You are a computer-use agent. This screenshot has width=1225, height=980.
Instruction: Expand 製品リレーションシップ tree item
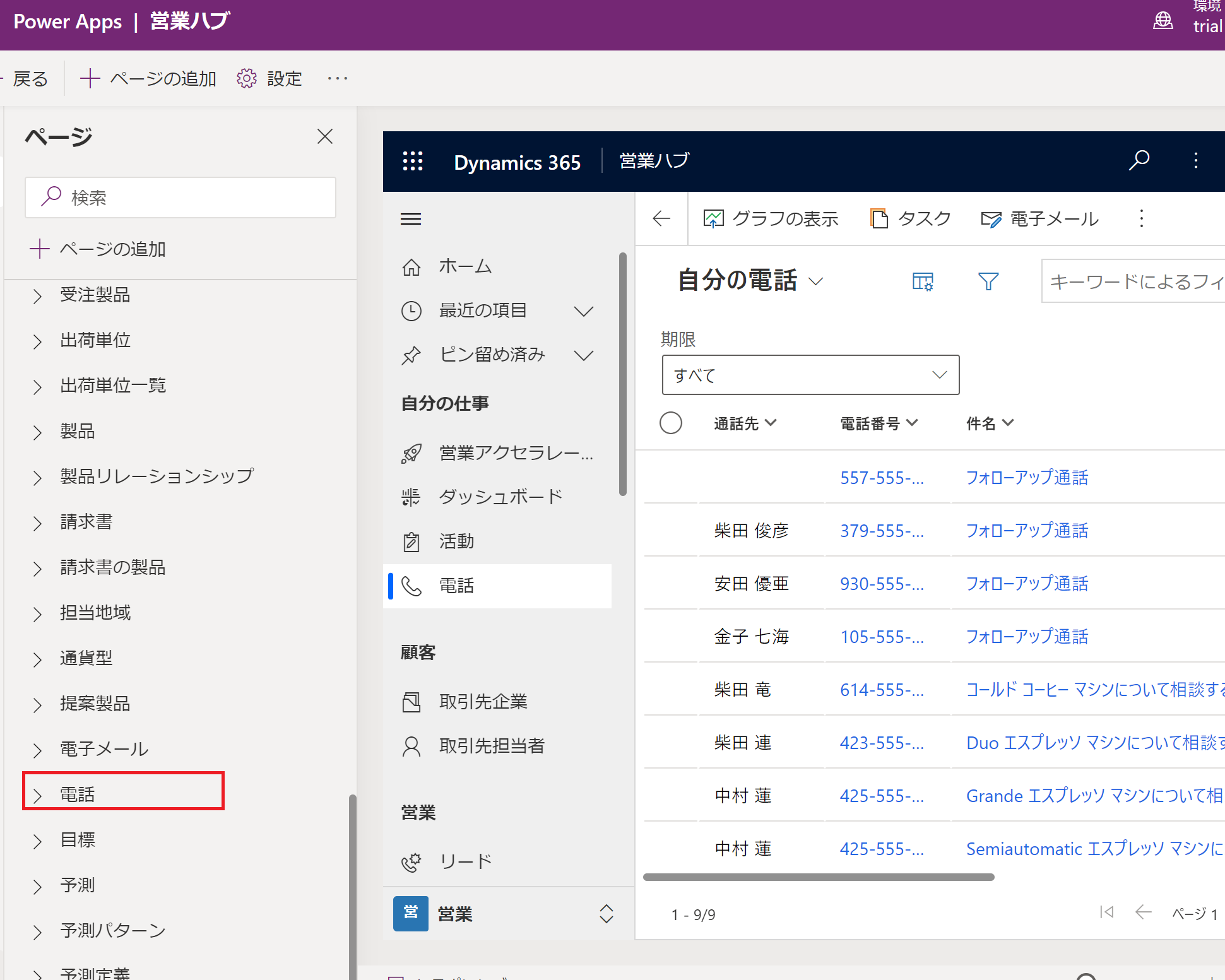[37, 477]
